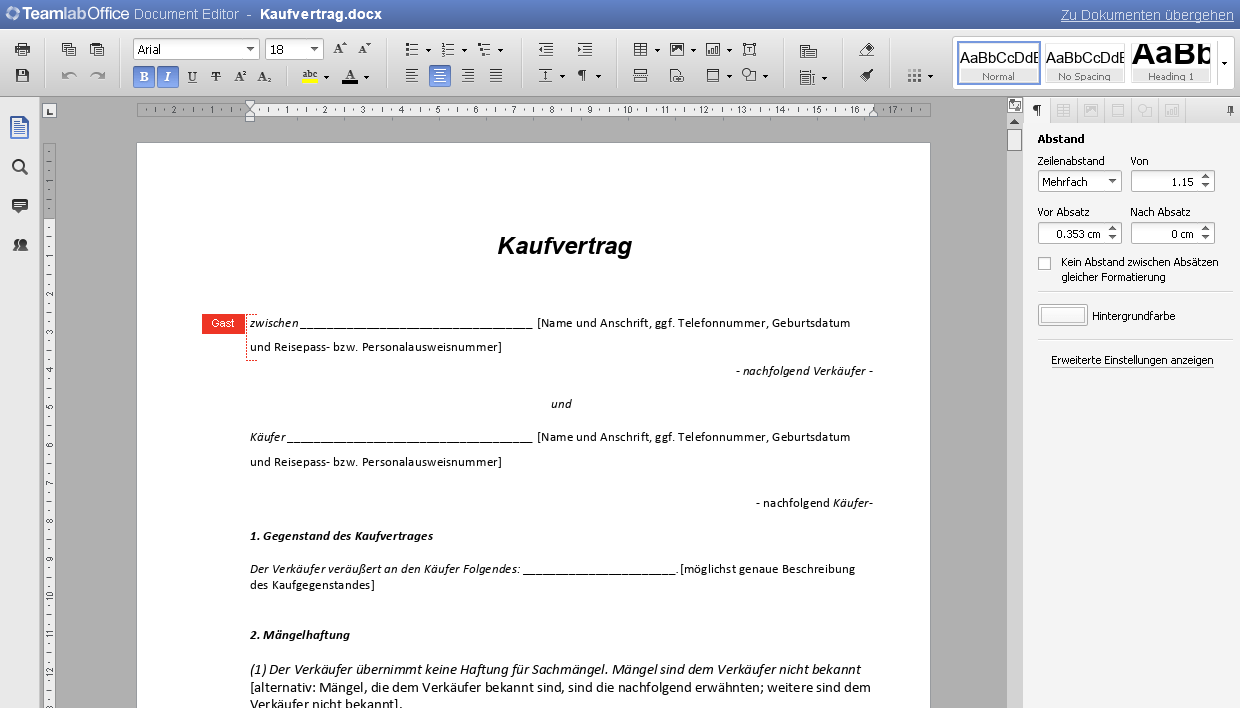Viewport: 1240px width, 708px height.
Task: Switch to image settings tab
Action: 1091,110
